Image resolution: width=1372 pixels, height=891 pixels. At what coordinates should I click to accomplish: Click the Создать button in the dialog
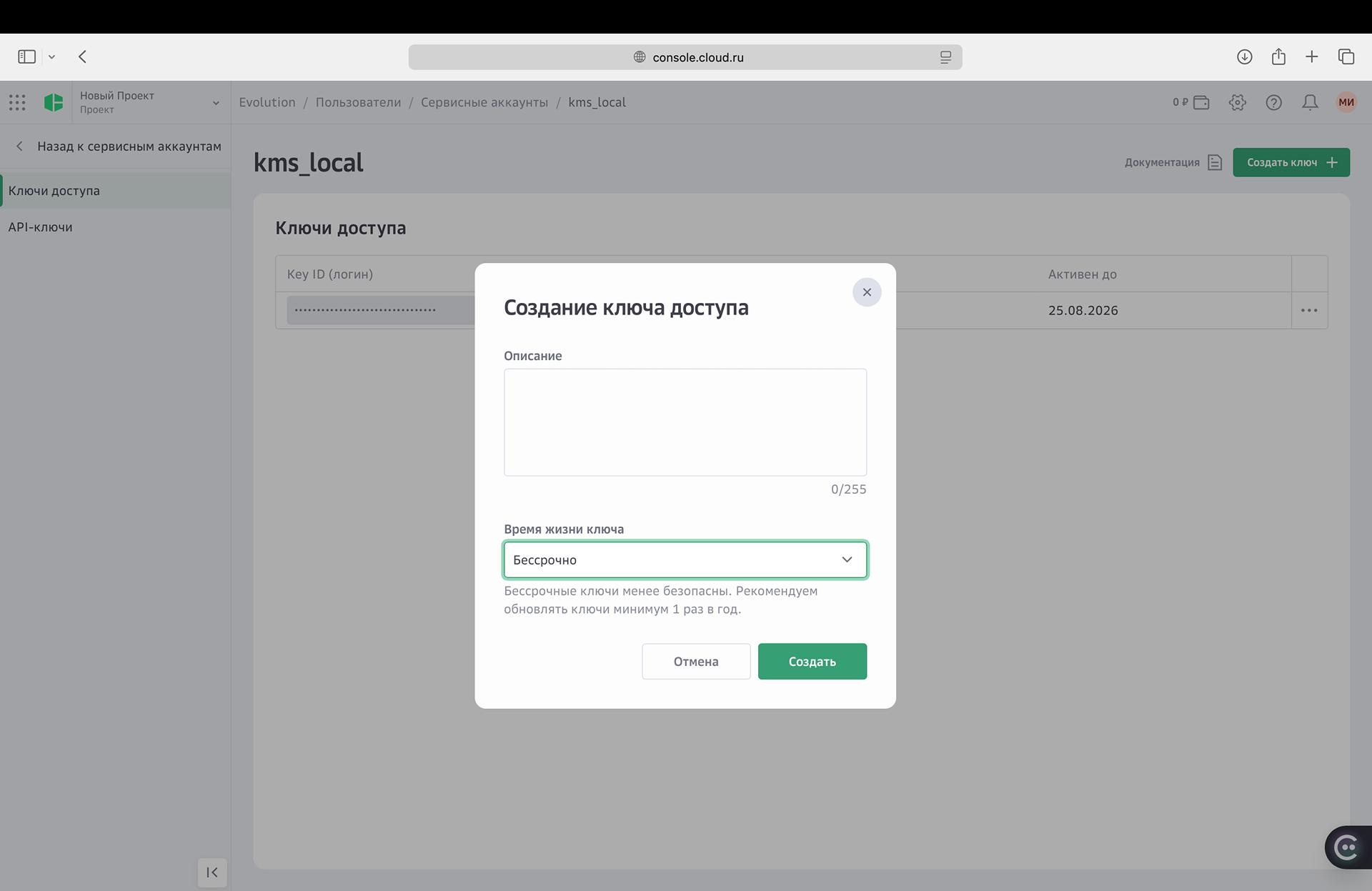[812, 662]
